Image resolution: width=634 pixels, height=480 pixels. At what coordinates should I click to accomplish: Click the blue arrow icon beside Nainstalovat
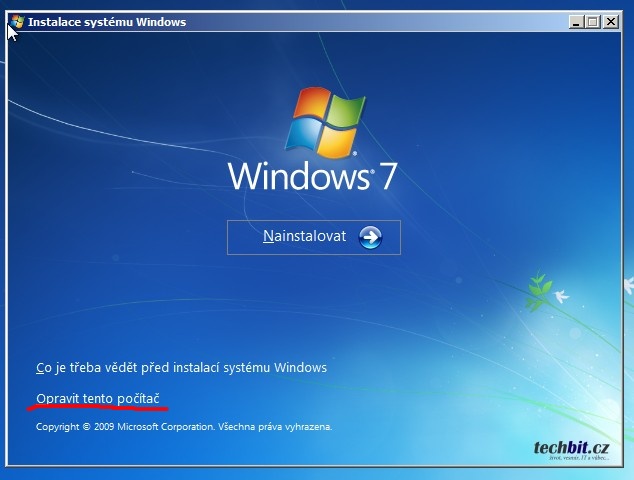[x=370, y=237]
